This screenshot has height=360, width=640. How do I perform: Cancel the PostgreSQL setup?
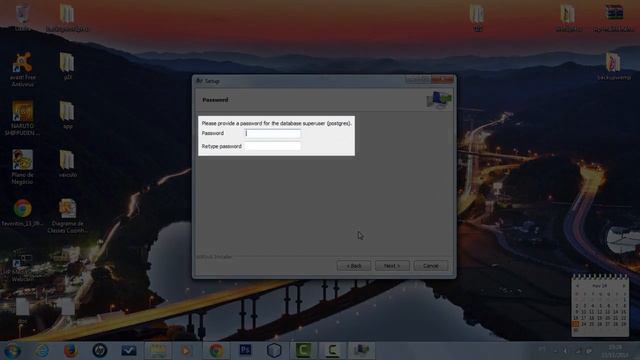[431, 266]
